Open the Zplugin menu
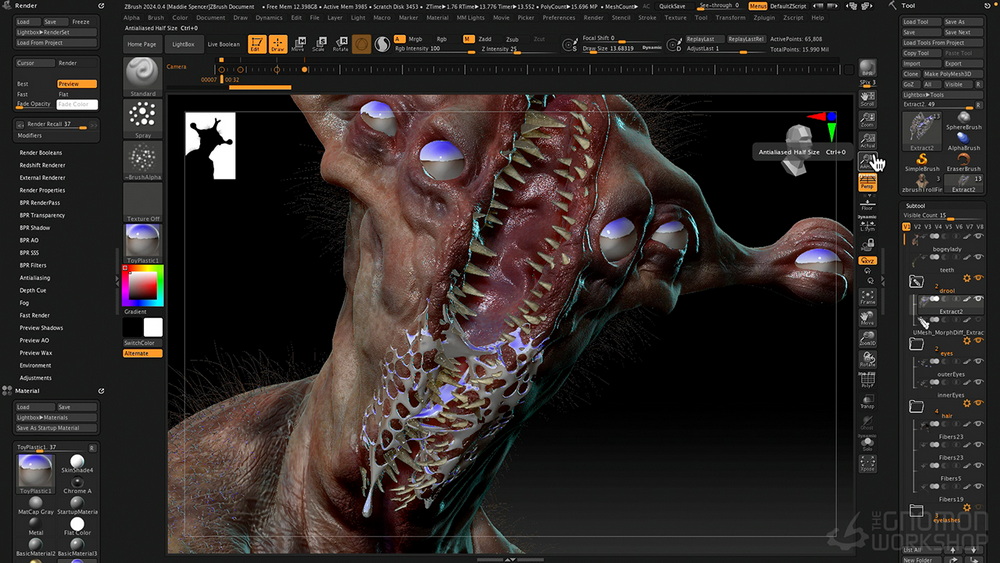The image size is (1000, 563). tap(764, 18)
